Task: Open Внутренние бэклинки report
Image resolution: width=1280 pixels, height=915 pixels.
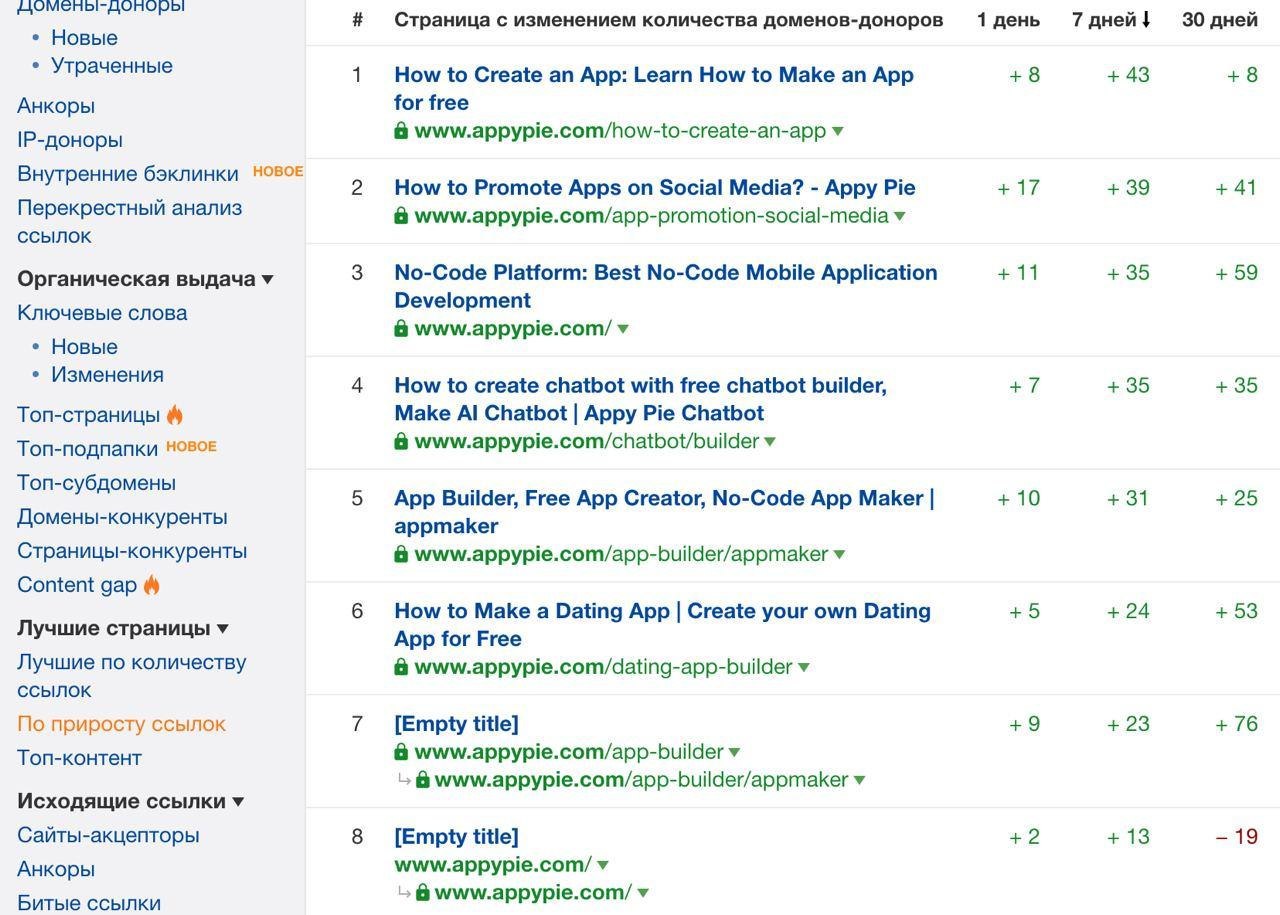Action: click(x=128, y=173)
